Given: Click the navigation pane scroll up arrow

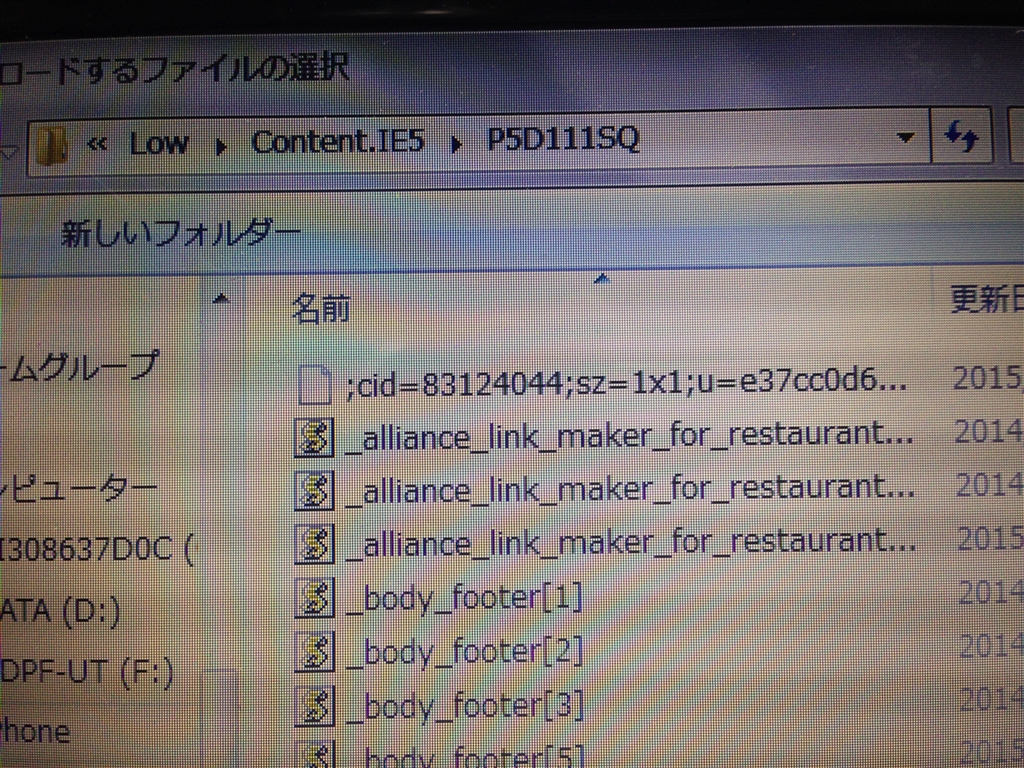Looking at the screenshot, I should tap(221, 298).
